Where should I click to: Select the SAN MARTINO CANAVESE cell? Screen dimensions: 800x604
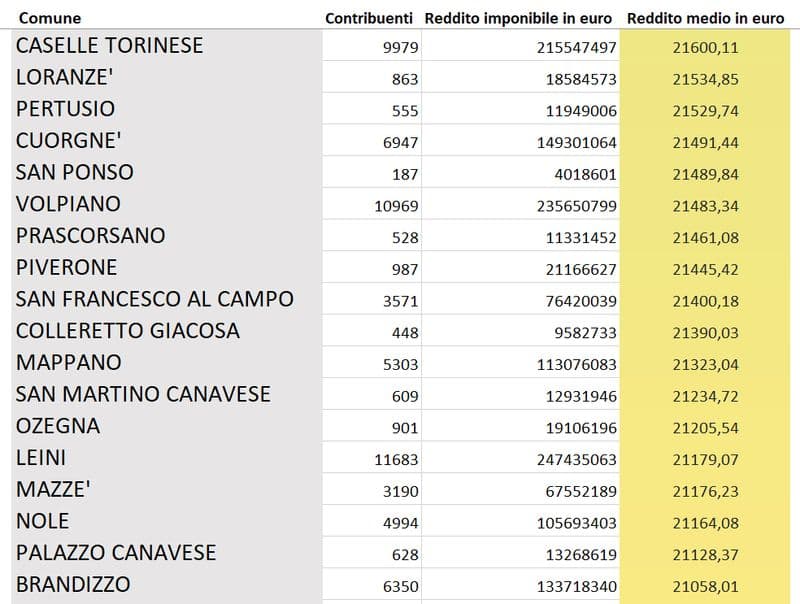pos(143,394)
